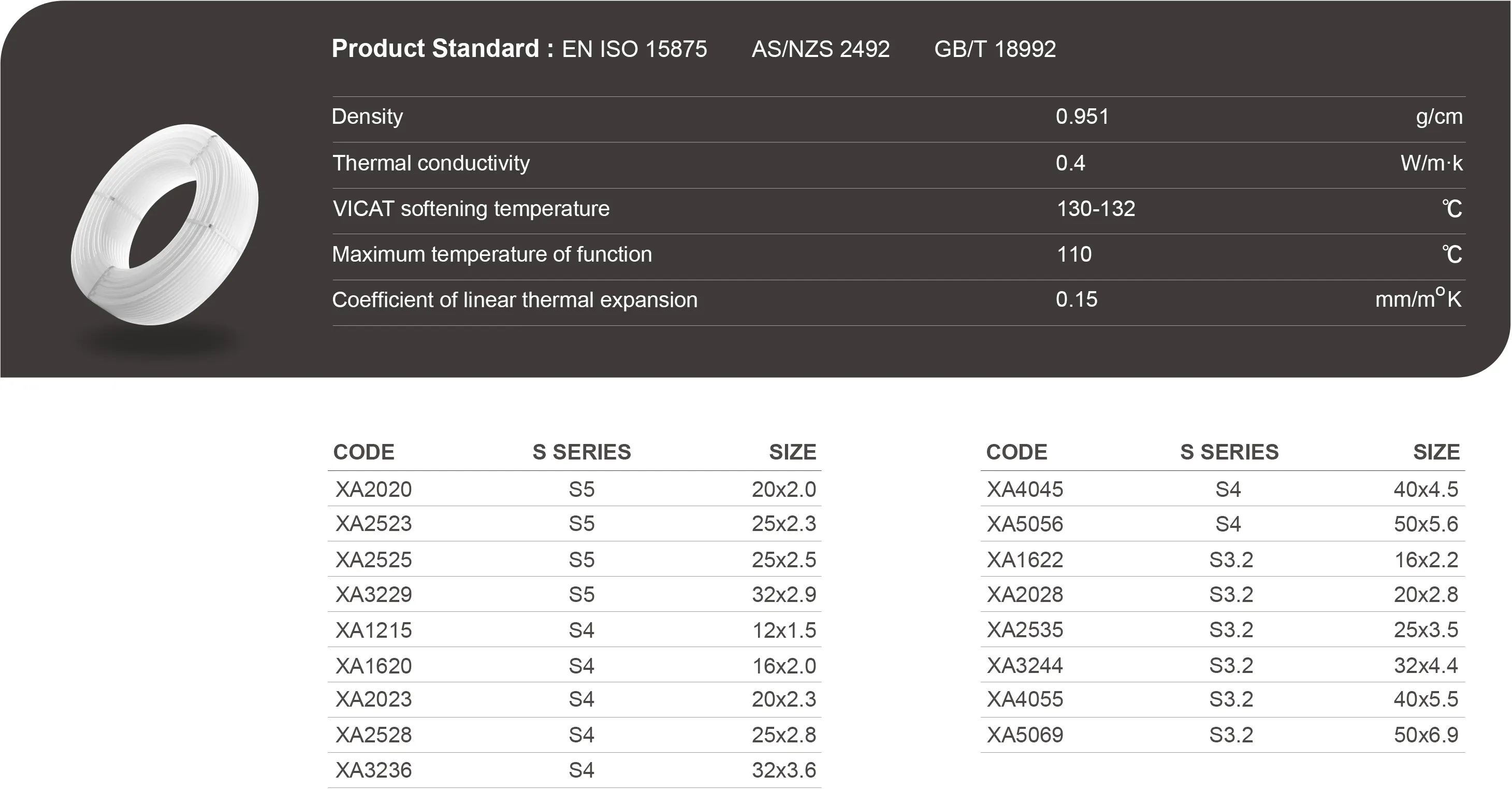Click Maximum temperature of function value 110
The image size is (1512, 789).
pos(1073,254)
